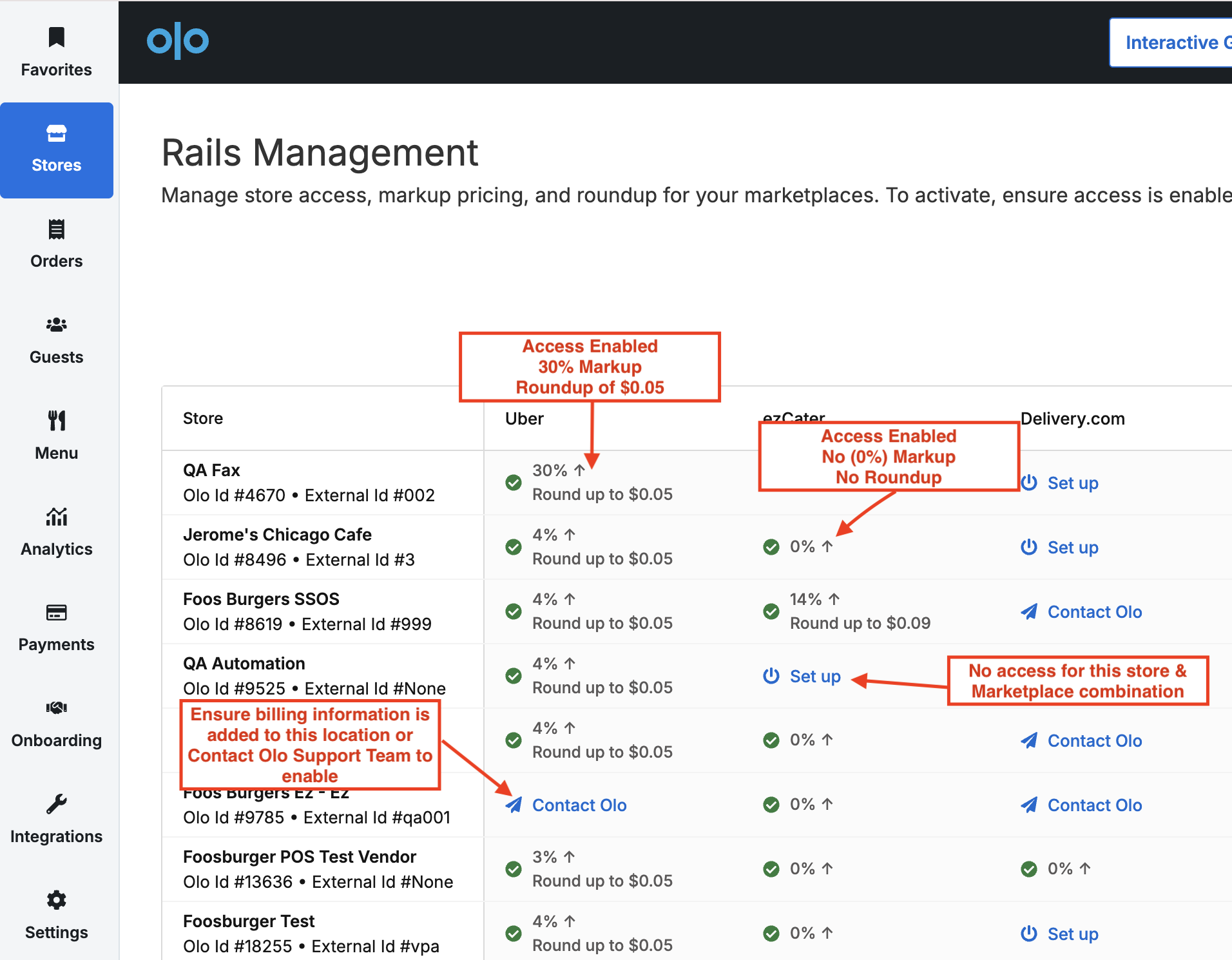This screenshot has height=960, width=1232.
Task: Click QA Fax Uber 30% markup
Action: (558, 470)
